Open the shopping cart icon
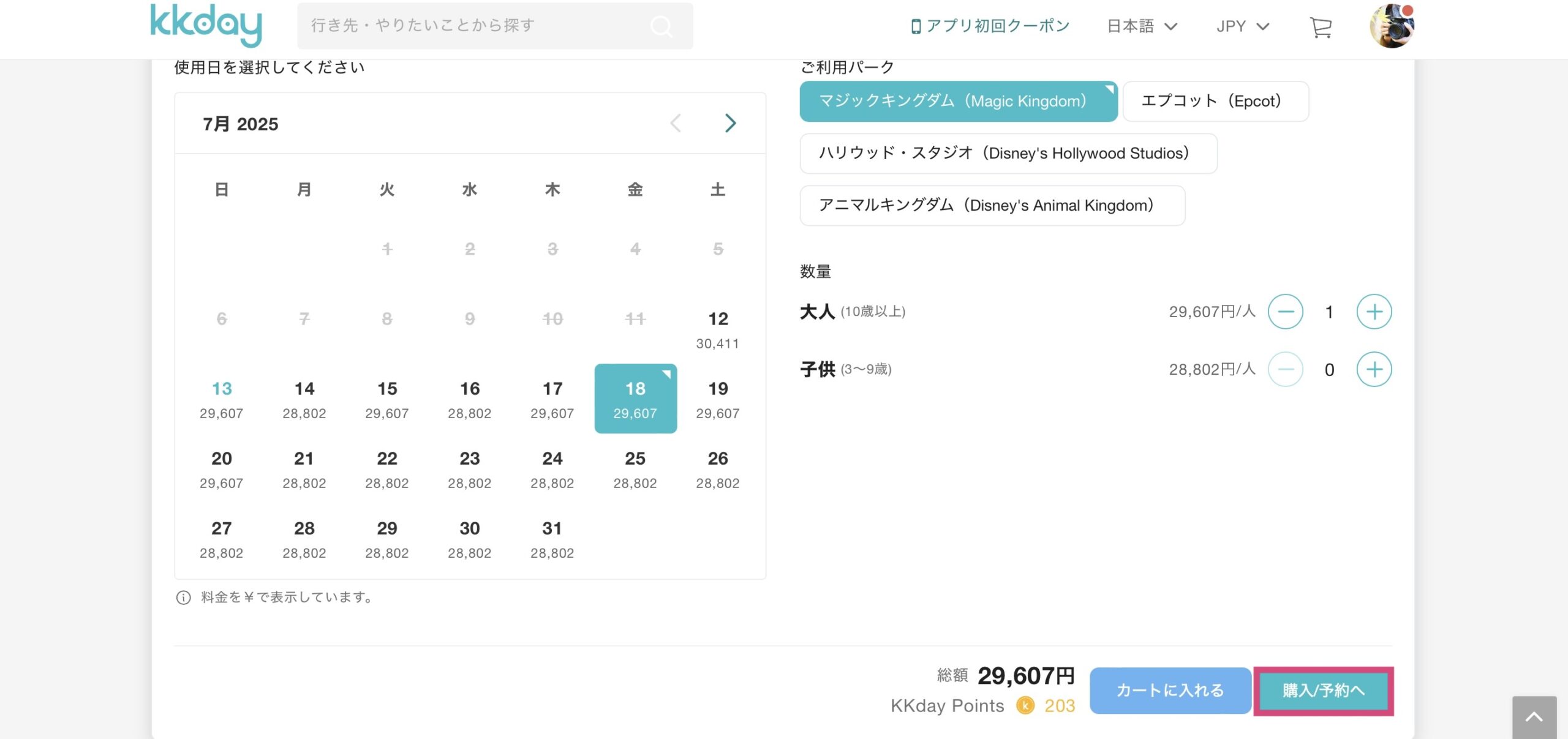Screen dimensions: 1568x739 pyautogui.click(x=1321, y=27)
